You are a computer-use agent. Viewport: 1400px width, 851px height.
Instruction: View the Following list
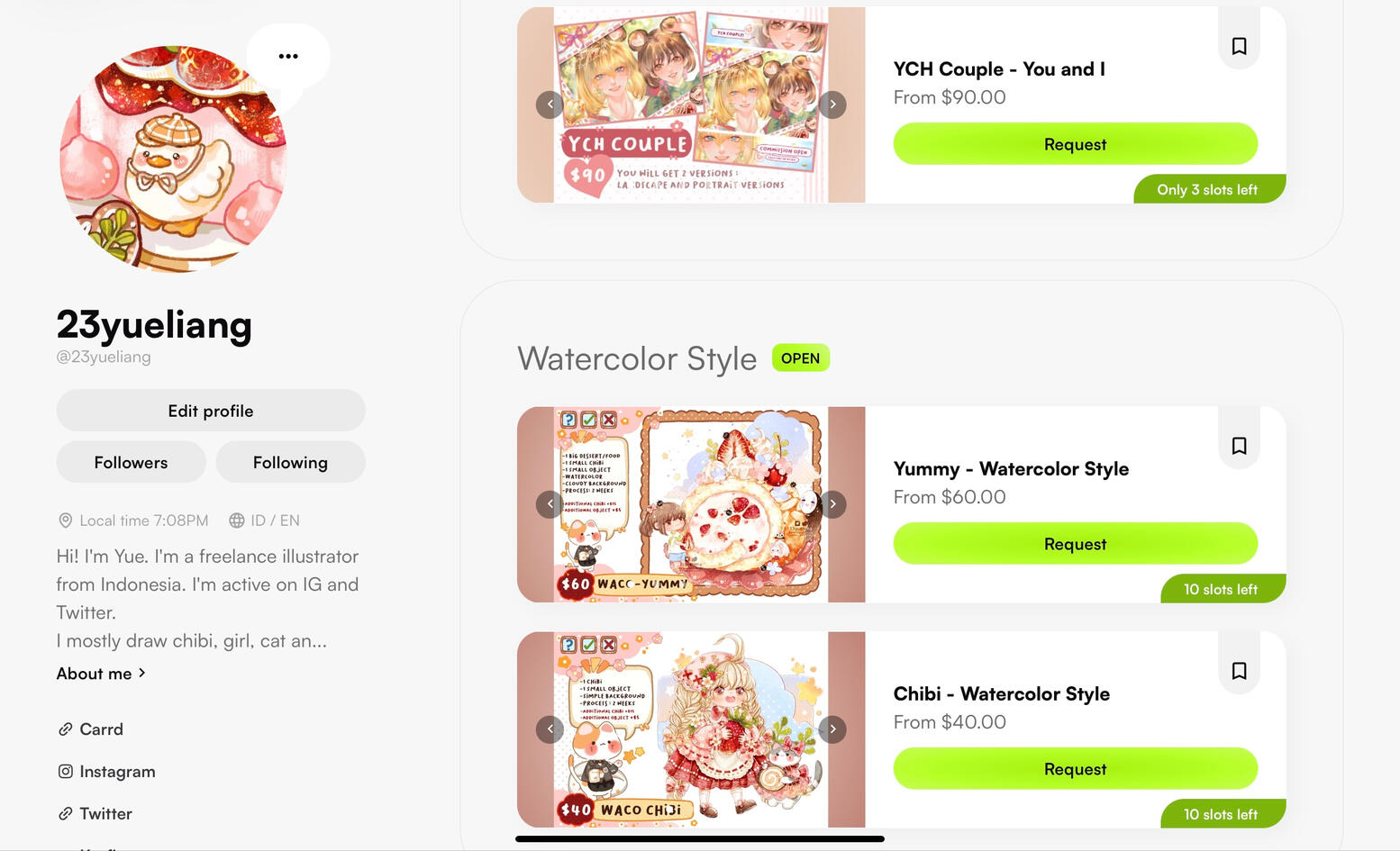(x=290, y=462)
